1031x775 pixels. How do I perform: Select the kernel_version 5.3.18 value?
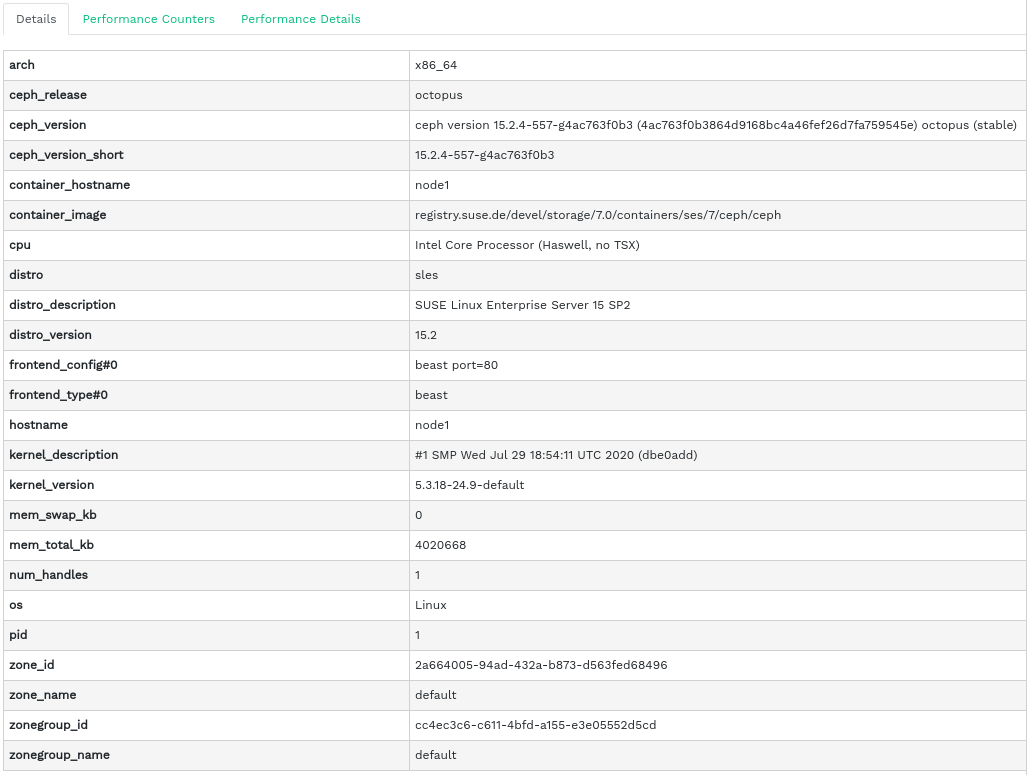point(469,485)
